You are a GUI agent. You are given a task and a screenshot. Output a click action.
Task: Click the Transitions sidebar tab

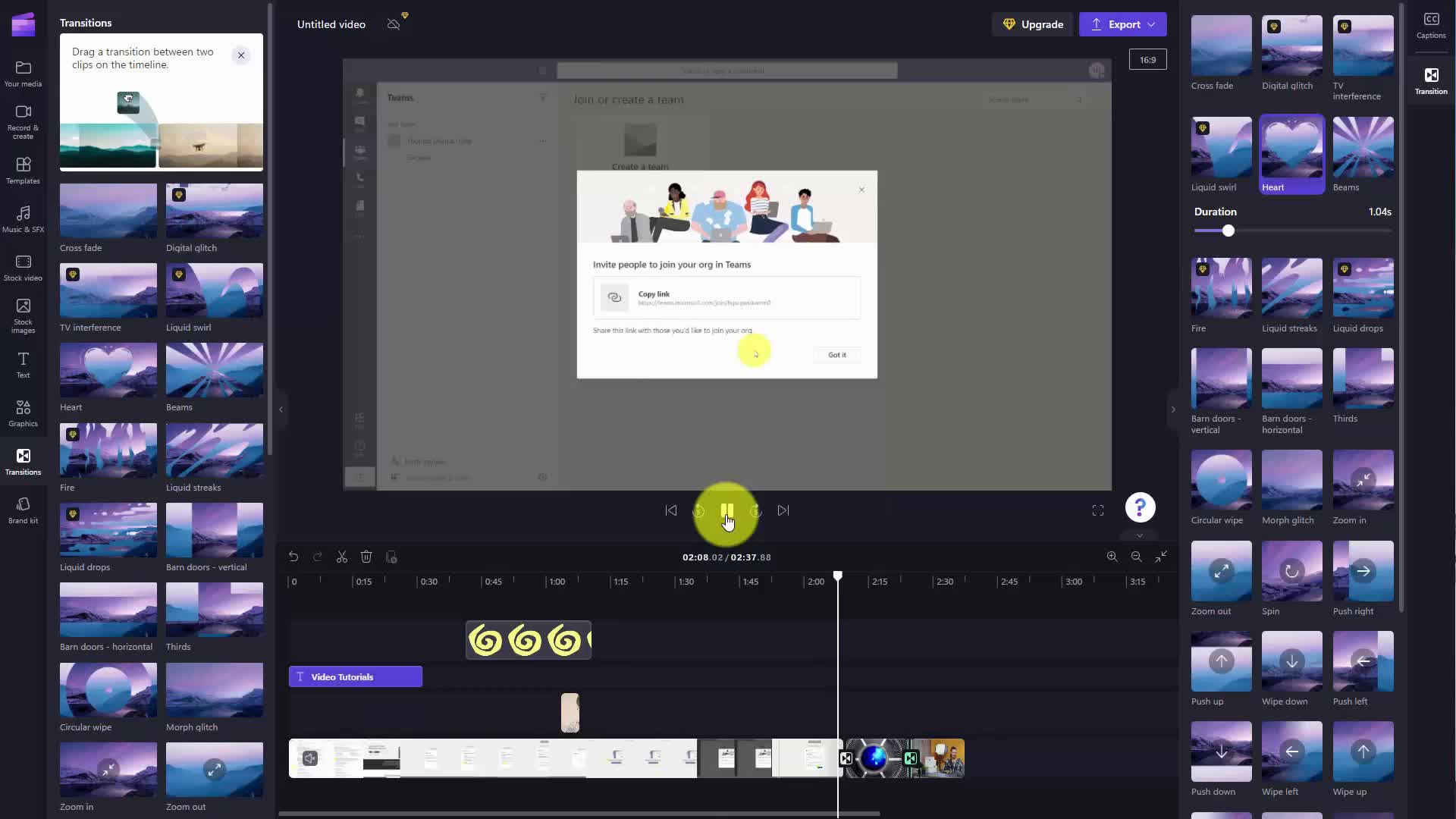[x=23, y=462]
